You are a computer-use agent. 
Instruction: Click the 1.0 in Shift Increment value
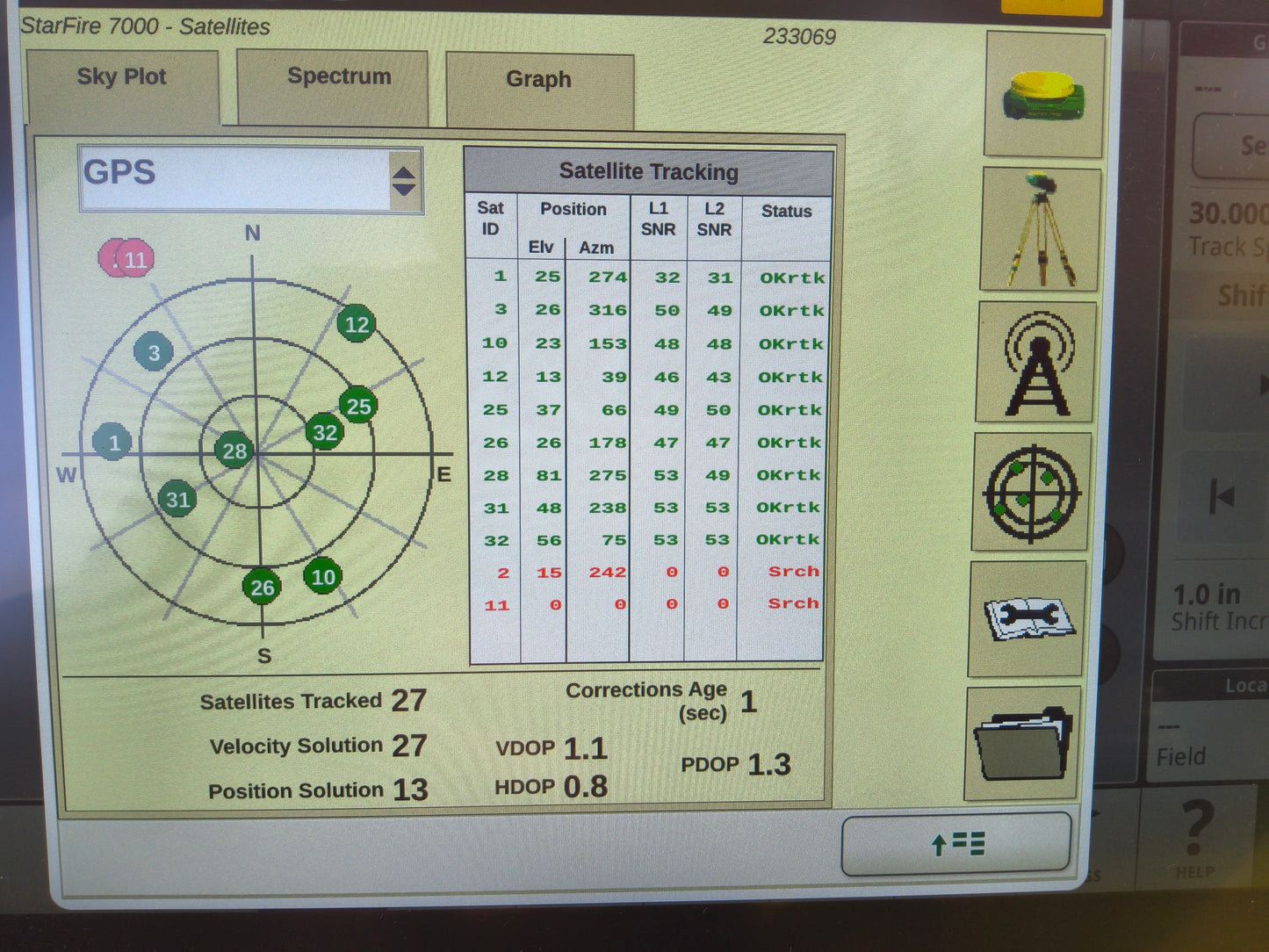click(x=1208, y=595)
